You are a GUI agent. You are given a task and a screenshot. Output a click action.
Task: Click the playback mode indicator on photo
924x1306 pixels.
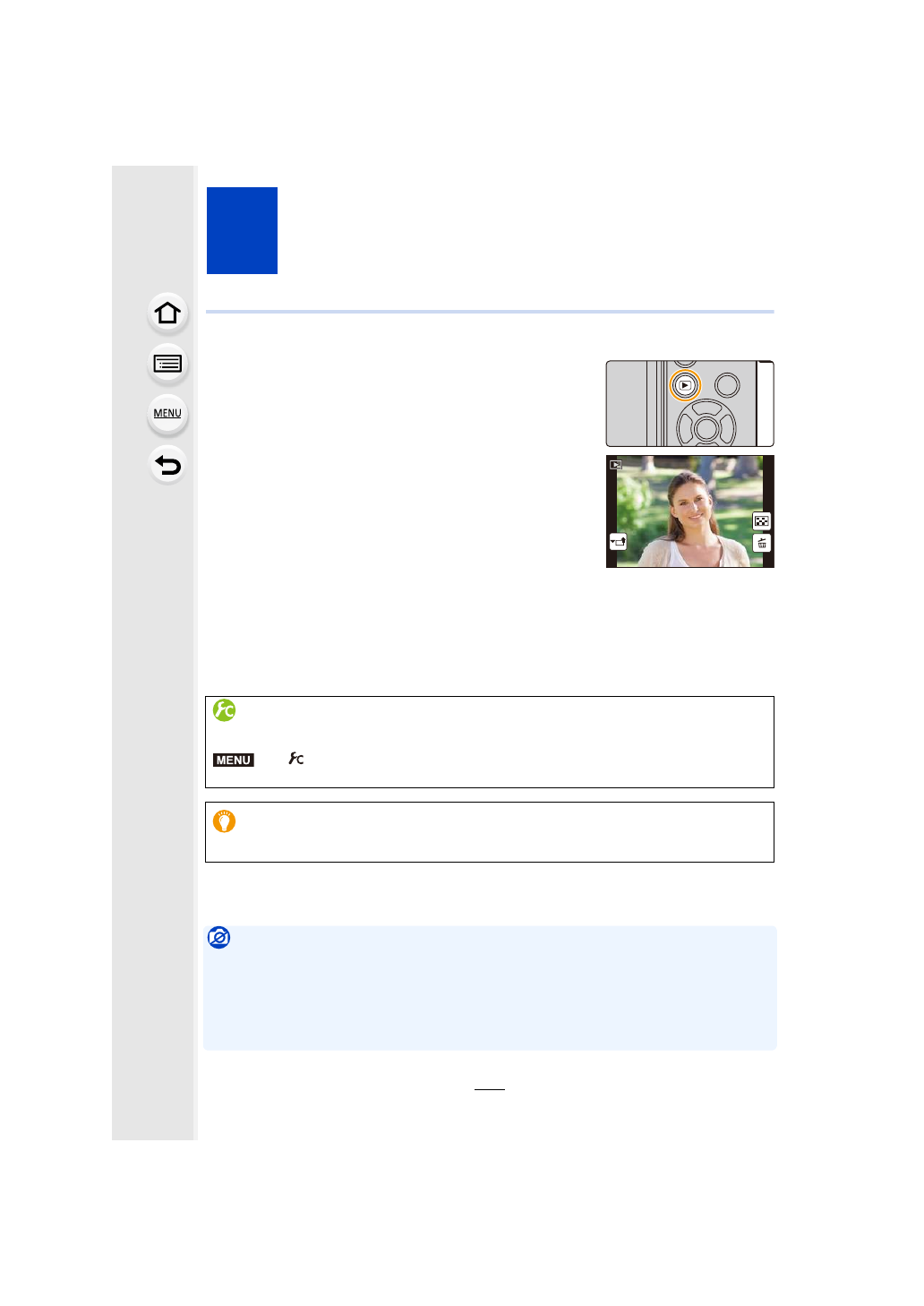tap(616, 465)
